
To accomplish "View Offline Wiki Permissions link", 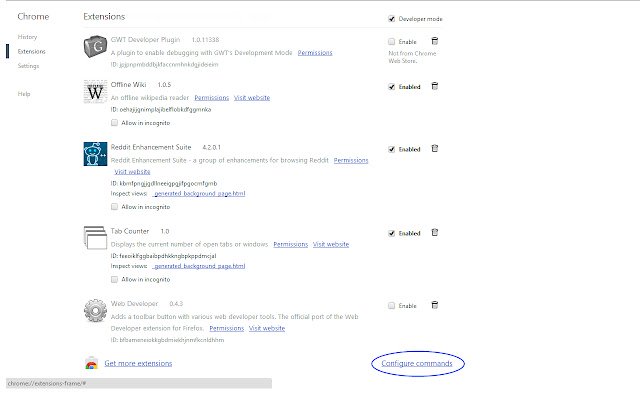I will pos(211,98).
